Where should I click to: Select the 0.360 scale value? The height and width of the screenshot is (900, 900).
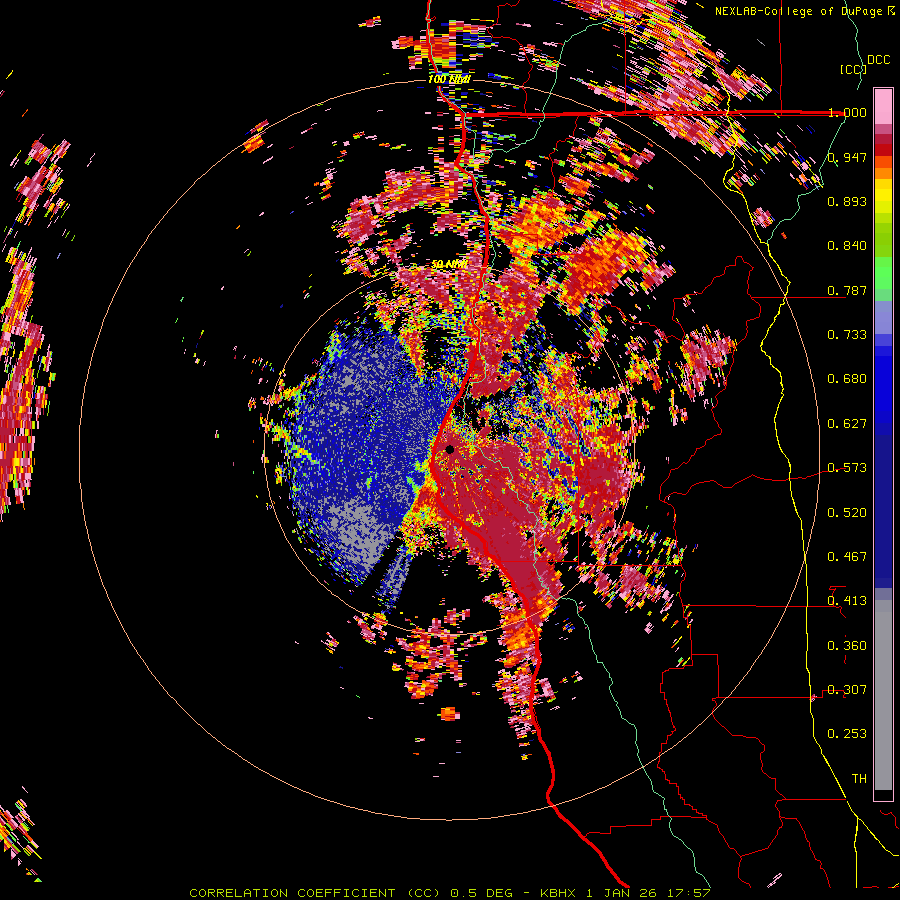coord(847,646)
